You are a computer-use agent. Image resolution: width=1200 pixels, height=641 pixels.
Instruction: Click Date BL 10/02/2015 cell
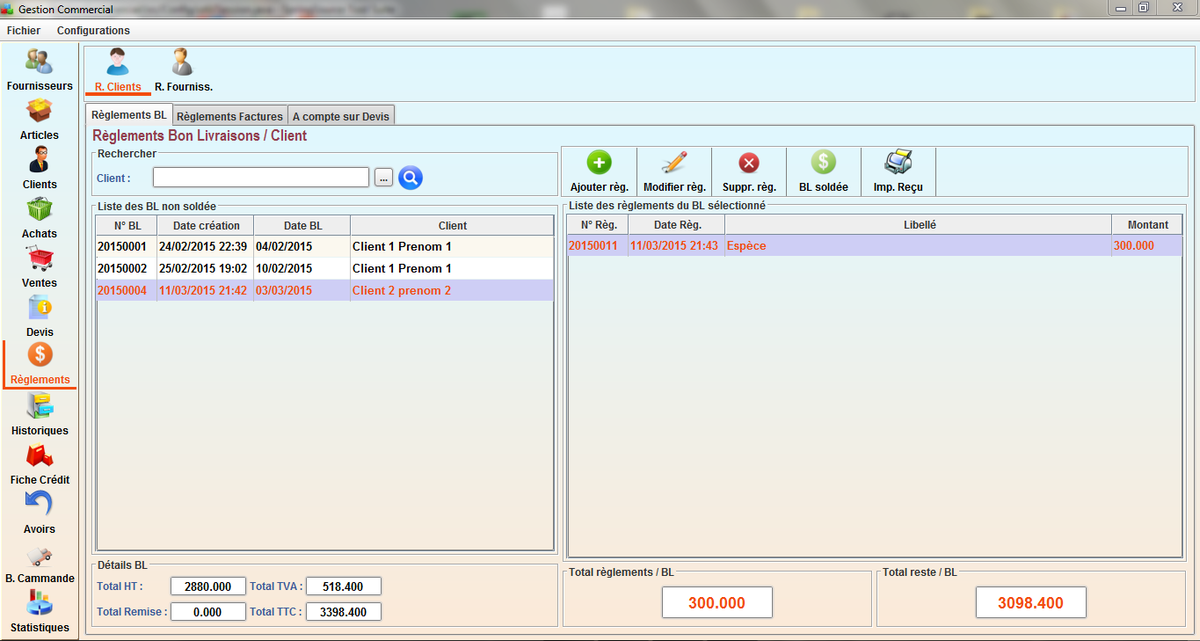pos(302,268)
